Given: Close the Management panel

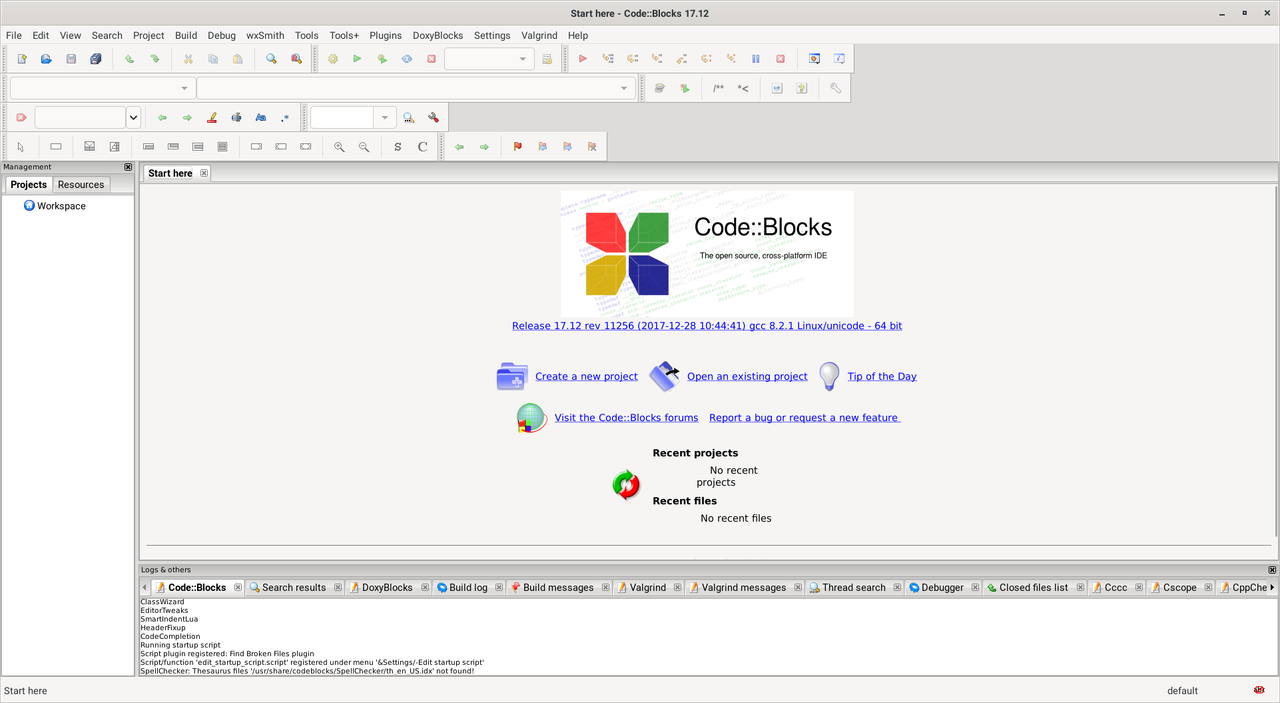Looking at the screenshot, I should click(x=128, y=167).
